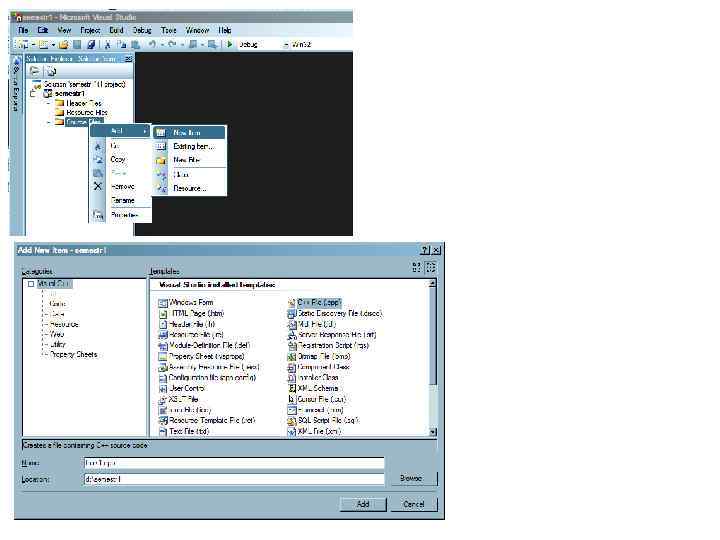This screenshot has width=720, height=540.
Task: Click the XML Schema template icon
Action: [291, 388]
